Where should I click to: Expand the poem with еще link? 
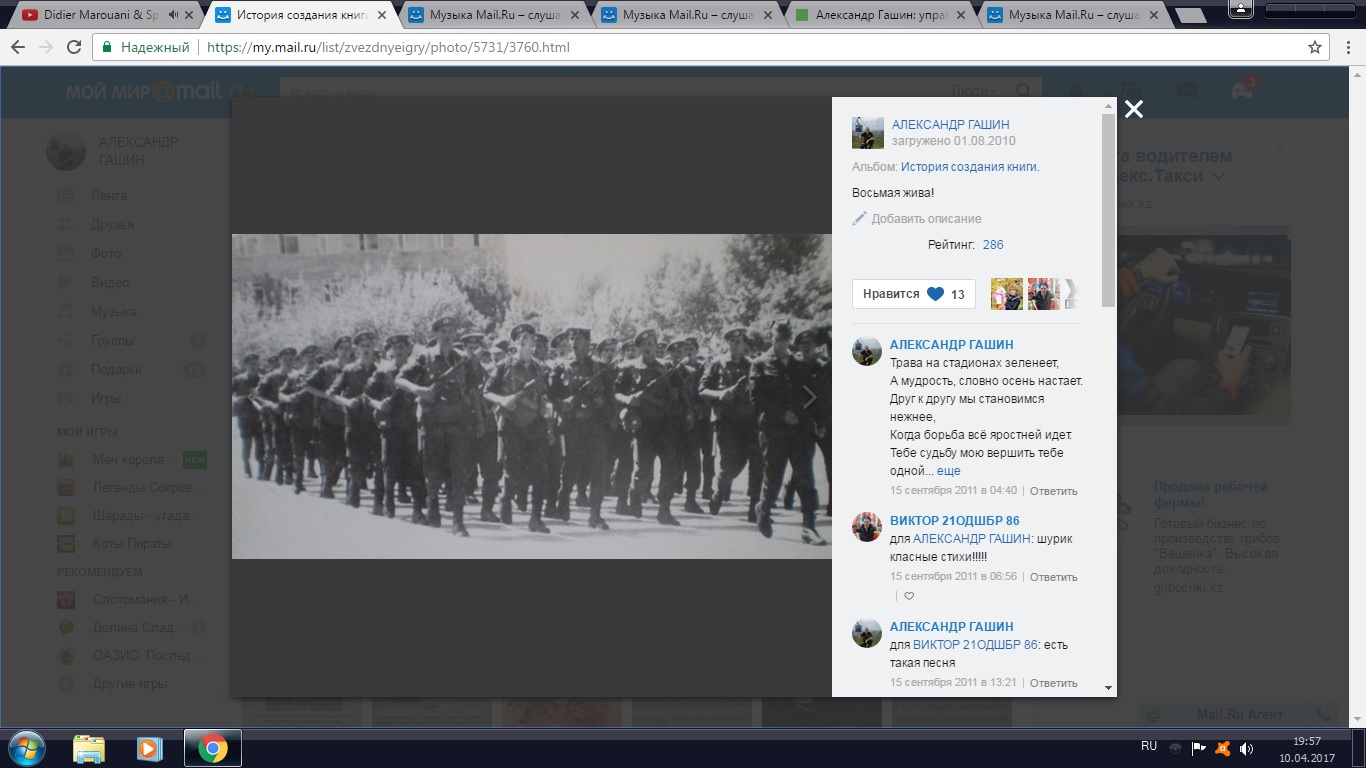pyautogui.click(x=948, y=471)
